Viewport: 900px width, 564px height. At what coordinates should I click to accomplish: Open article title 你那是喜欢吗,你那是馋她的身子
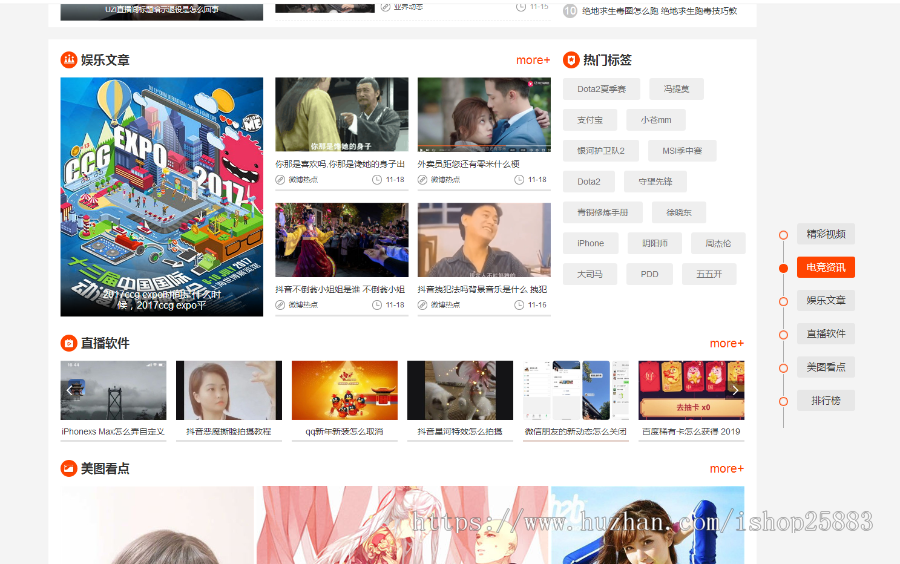click(x=340, y=164)
